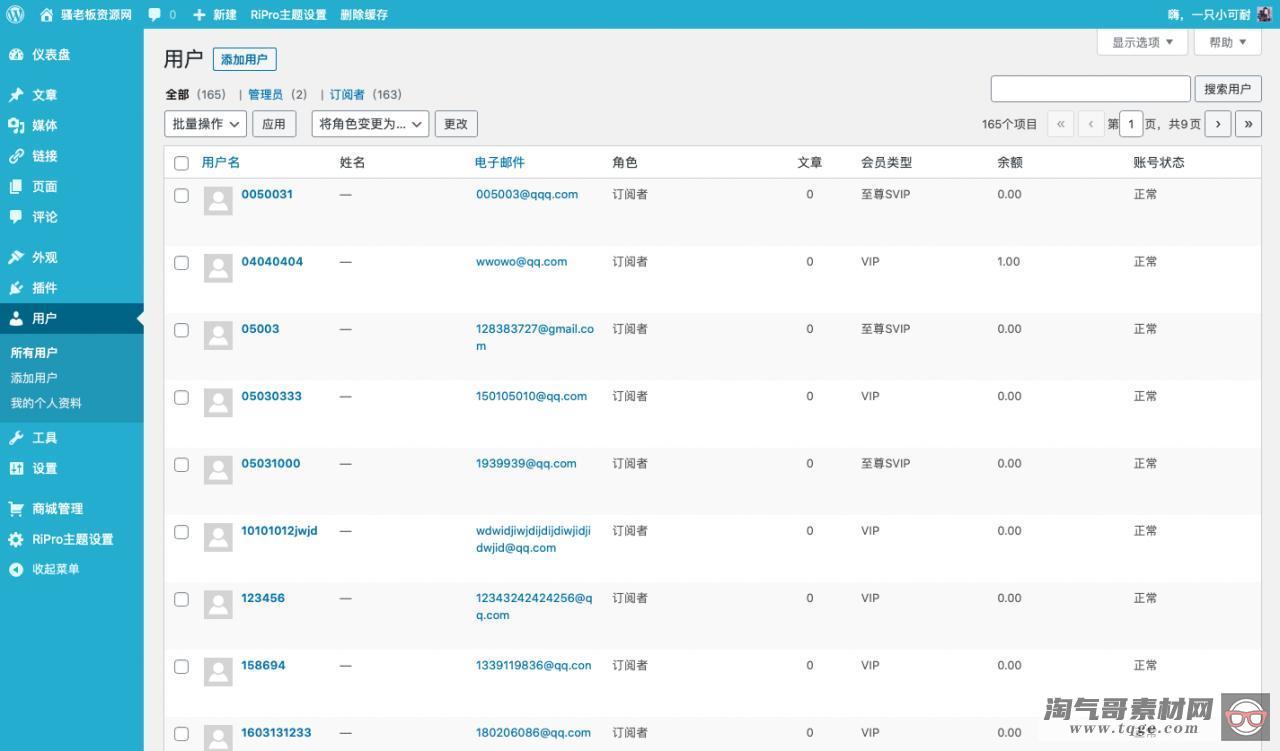
Task: Filter by 管理员 role
Action: coord(265,94)
